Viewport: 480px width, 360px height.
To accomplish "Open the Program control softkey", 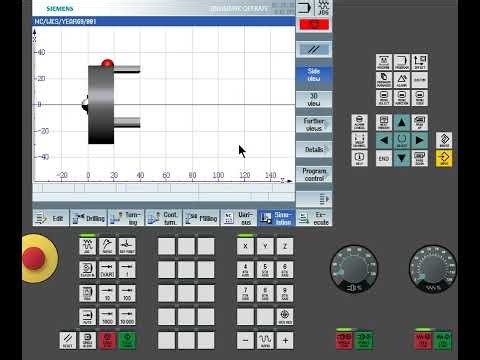I will click(x=314, y=174).
